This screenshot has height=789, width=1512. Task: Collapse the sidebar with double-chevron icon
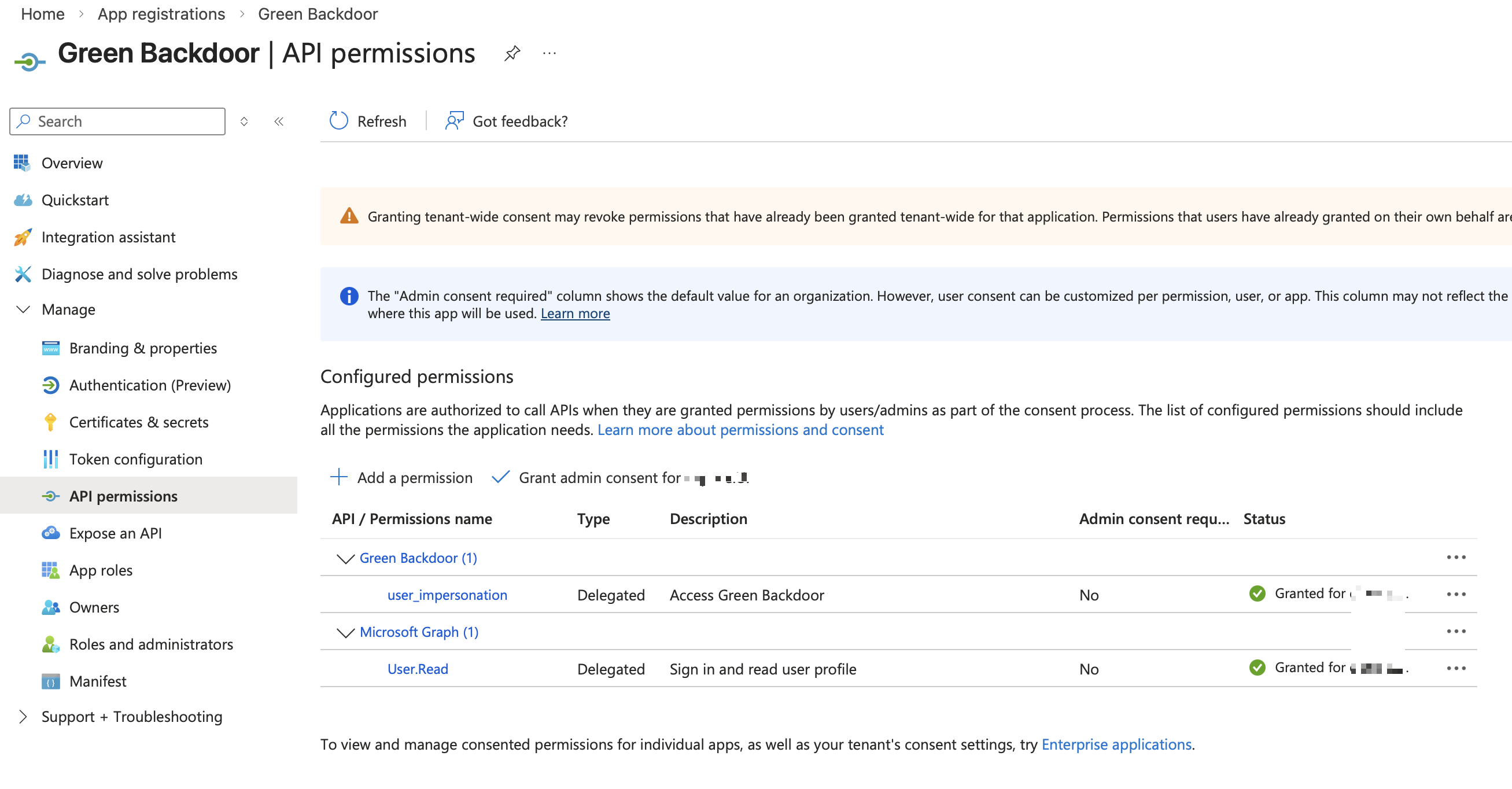point(279,121)
